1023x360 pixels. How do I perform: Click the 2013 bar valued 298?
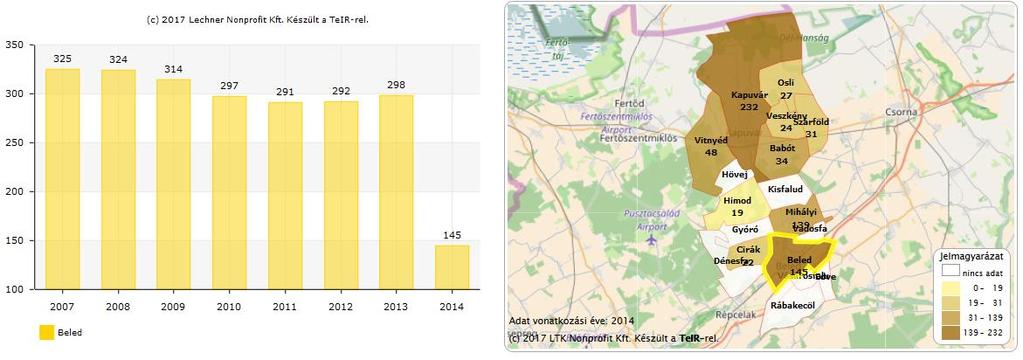click(397, 192)
